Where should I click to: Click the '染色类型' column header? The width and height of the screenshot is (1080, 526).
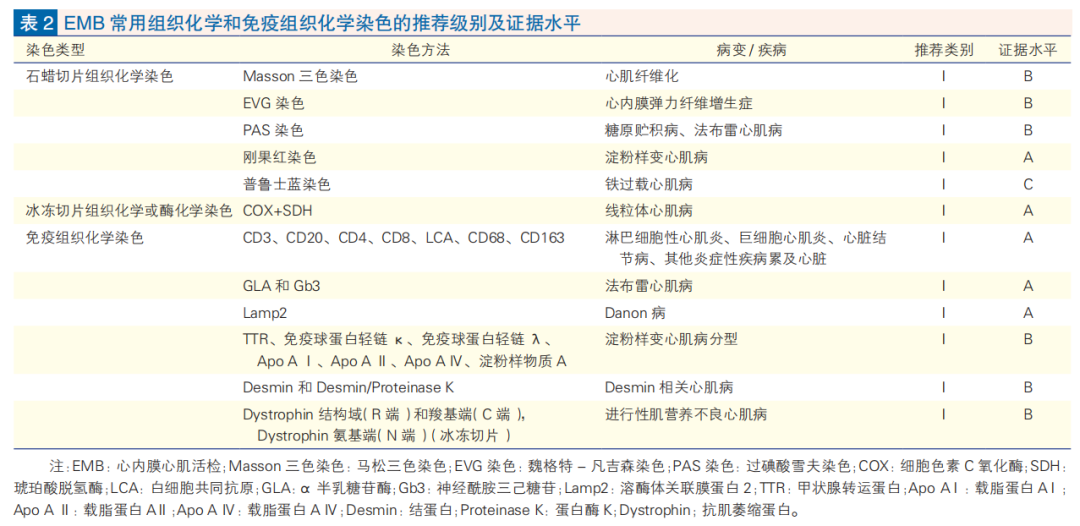coord(55,50)
